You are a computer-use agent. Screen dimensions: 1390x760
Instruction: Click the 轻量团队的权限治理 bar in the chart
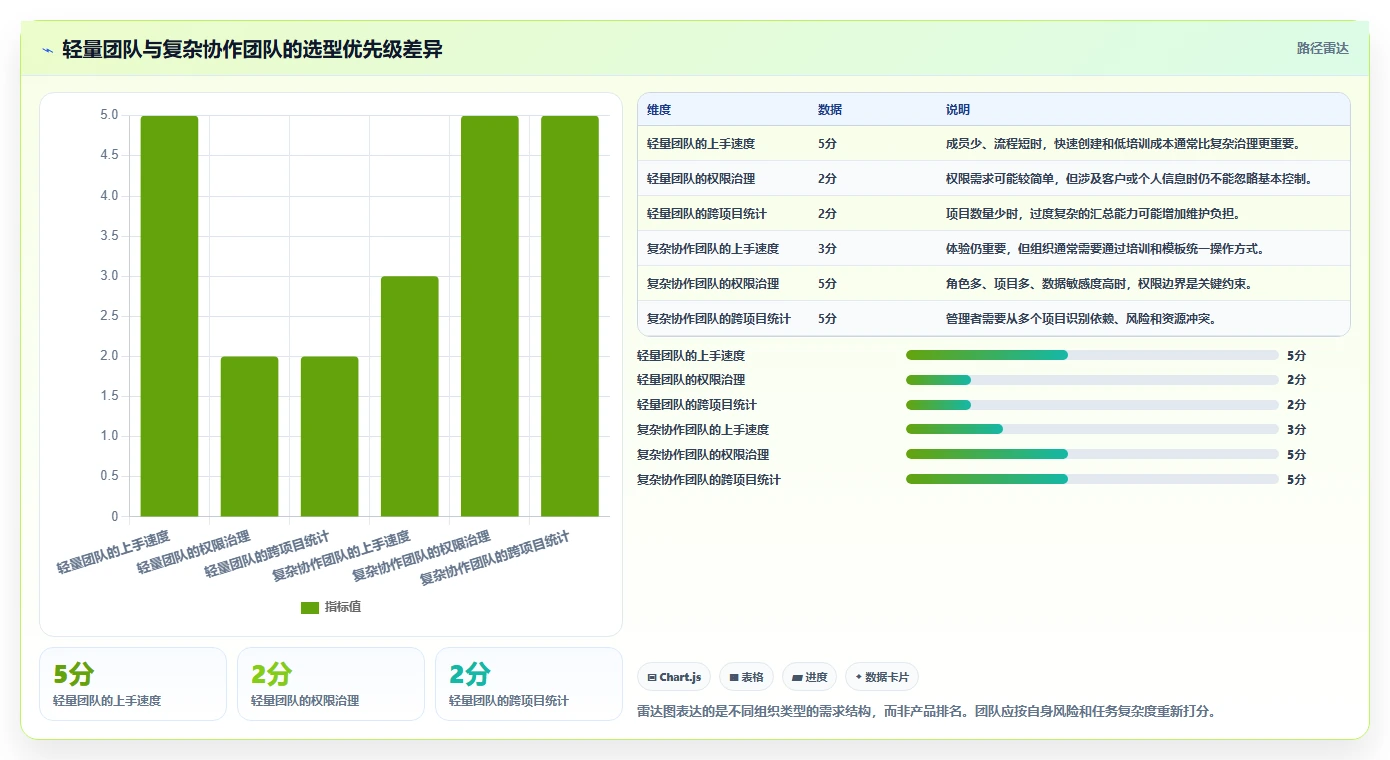pos(249,436)
